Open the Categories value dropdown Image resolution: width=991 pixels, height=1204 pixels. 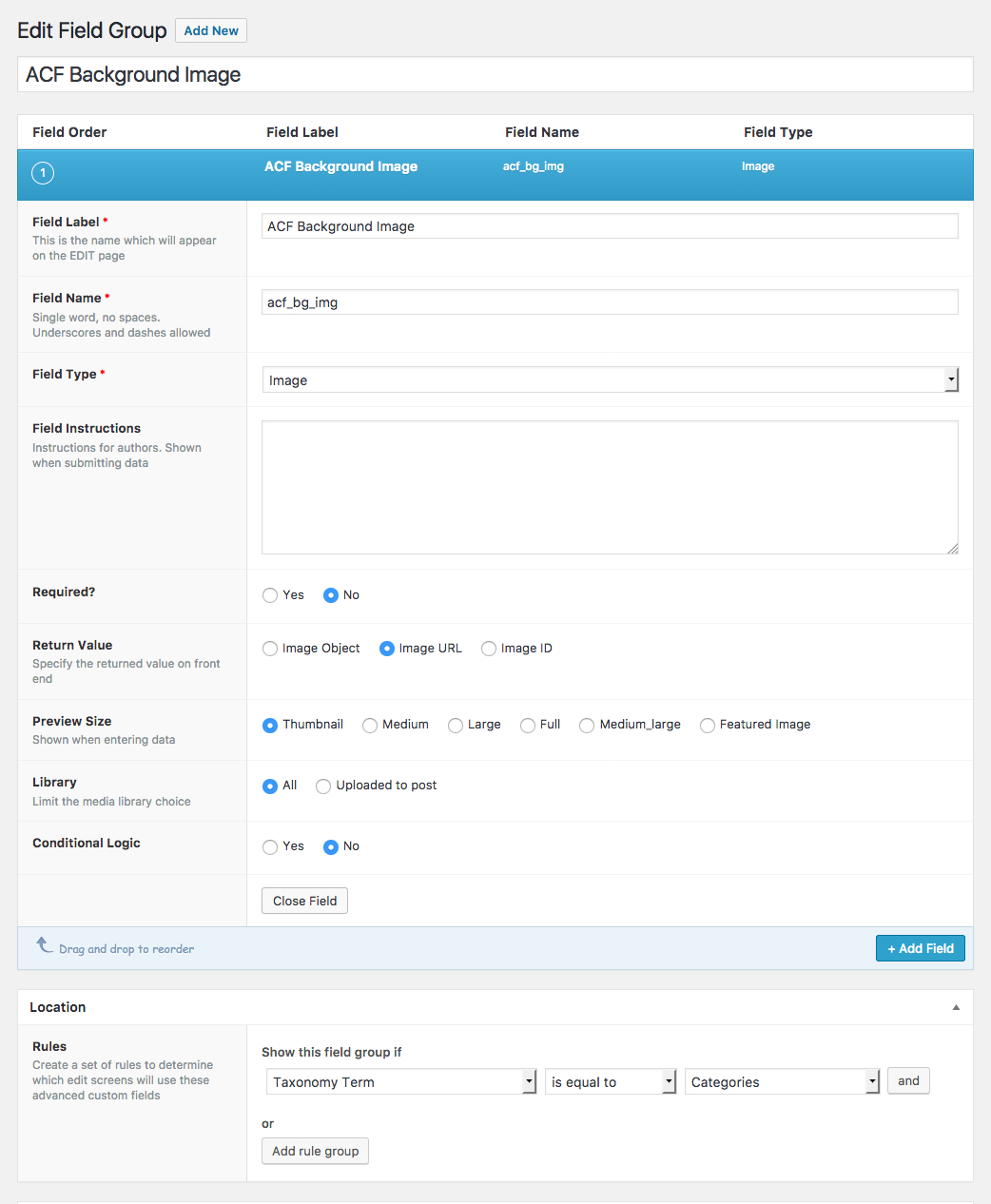(782, 1081)
